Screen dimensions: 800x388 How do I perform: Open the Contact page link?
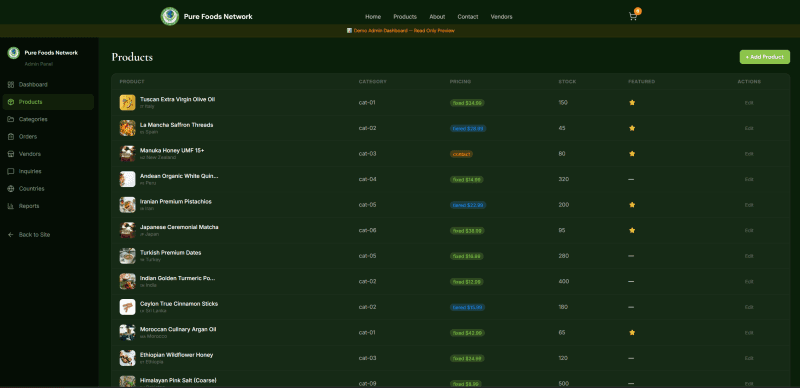pos(468,16)
